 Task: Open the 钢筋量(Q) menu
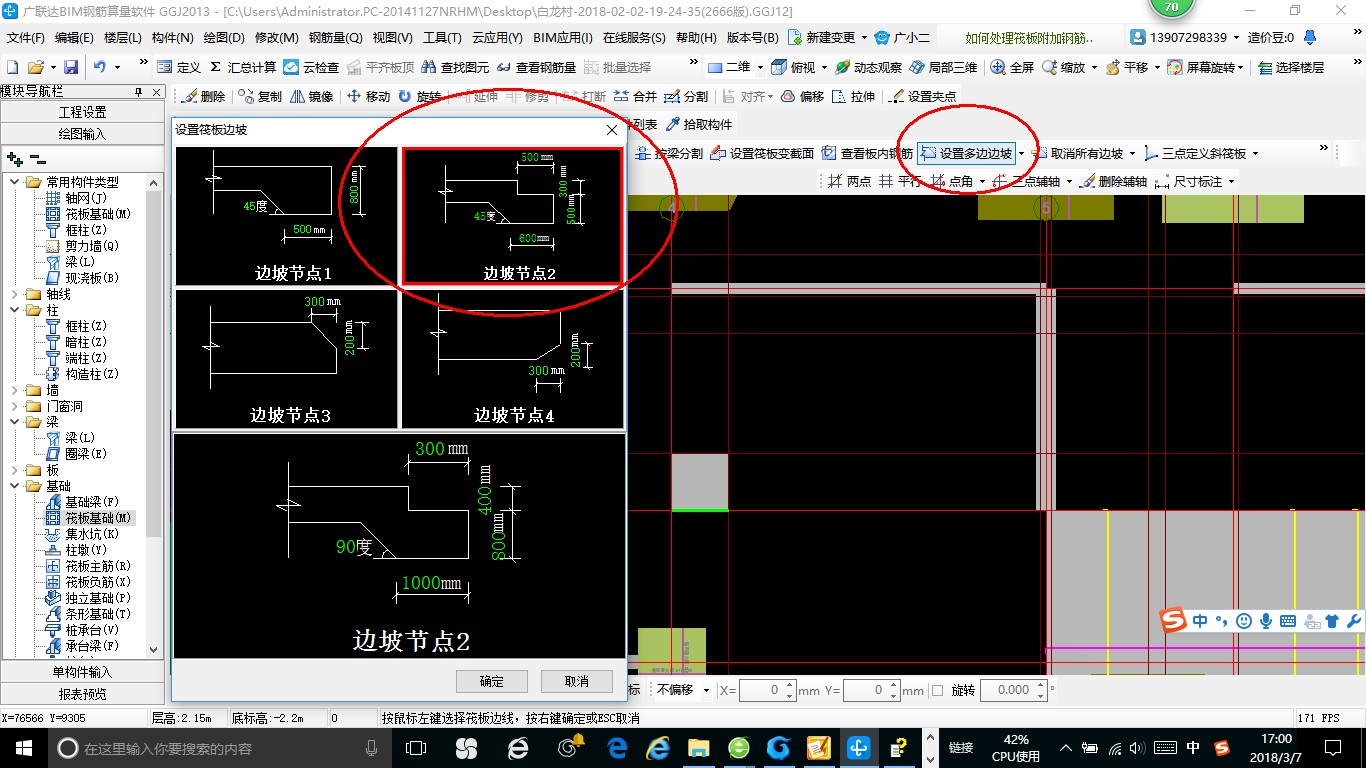pyautogui.click(x=335, y=38)
